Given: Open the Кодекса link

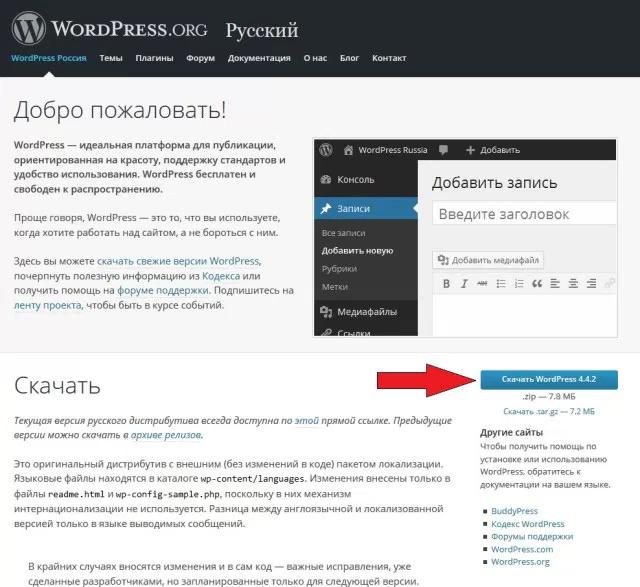Looking at the screenshot, I should [x=221, y=276].
